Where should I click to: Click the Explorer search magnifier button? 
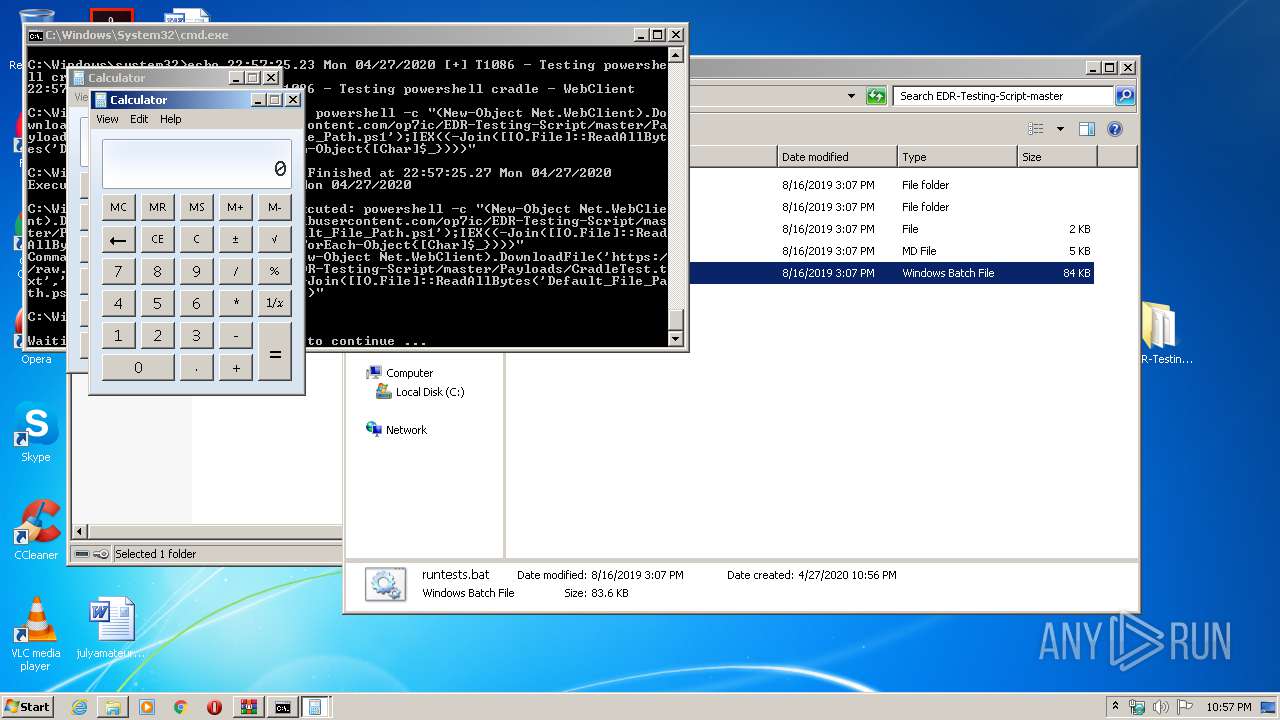pos(1125,96)
